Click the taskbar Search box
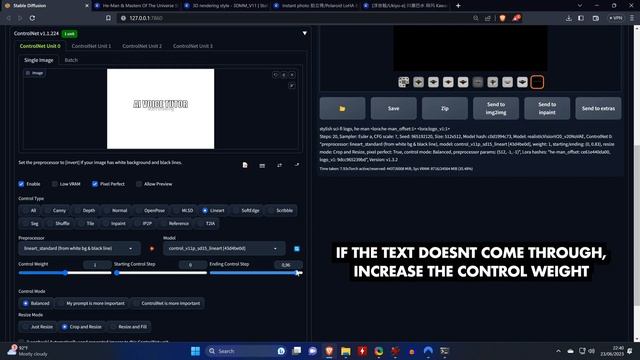The image size is (640, 360). click(246, 351)
